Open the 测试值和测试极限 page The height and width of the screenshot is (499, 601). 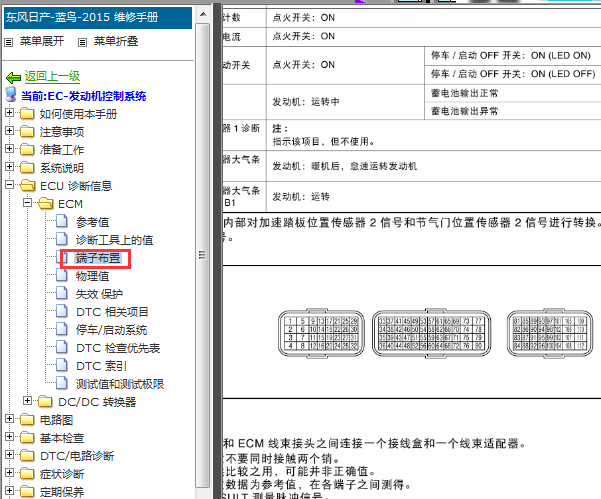click(120, 384)
